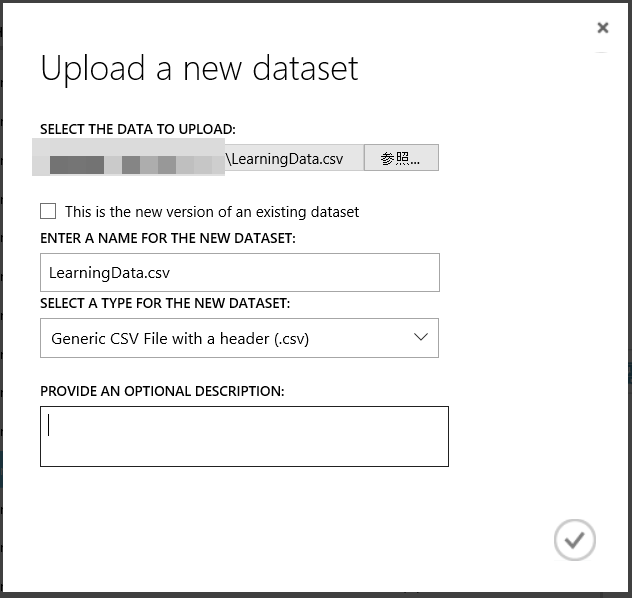Screen dimensions: 632x598
Task: Expand the dataset type dropdown chevron
Action: (x=421, y=337)
